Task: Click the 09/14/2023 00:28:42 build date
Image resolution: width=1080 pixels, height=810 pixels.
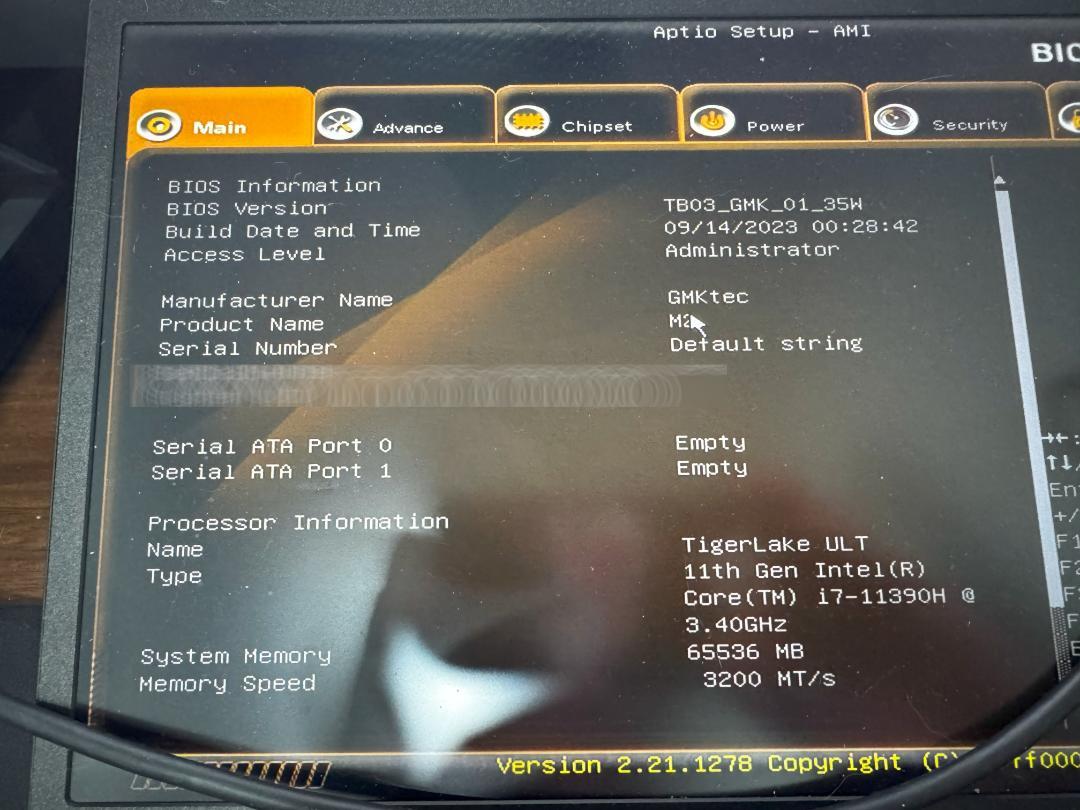Action: (791, 227)
